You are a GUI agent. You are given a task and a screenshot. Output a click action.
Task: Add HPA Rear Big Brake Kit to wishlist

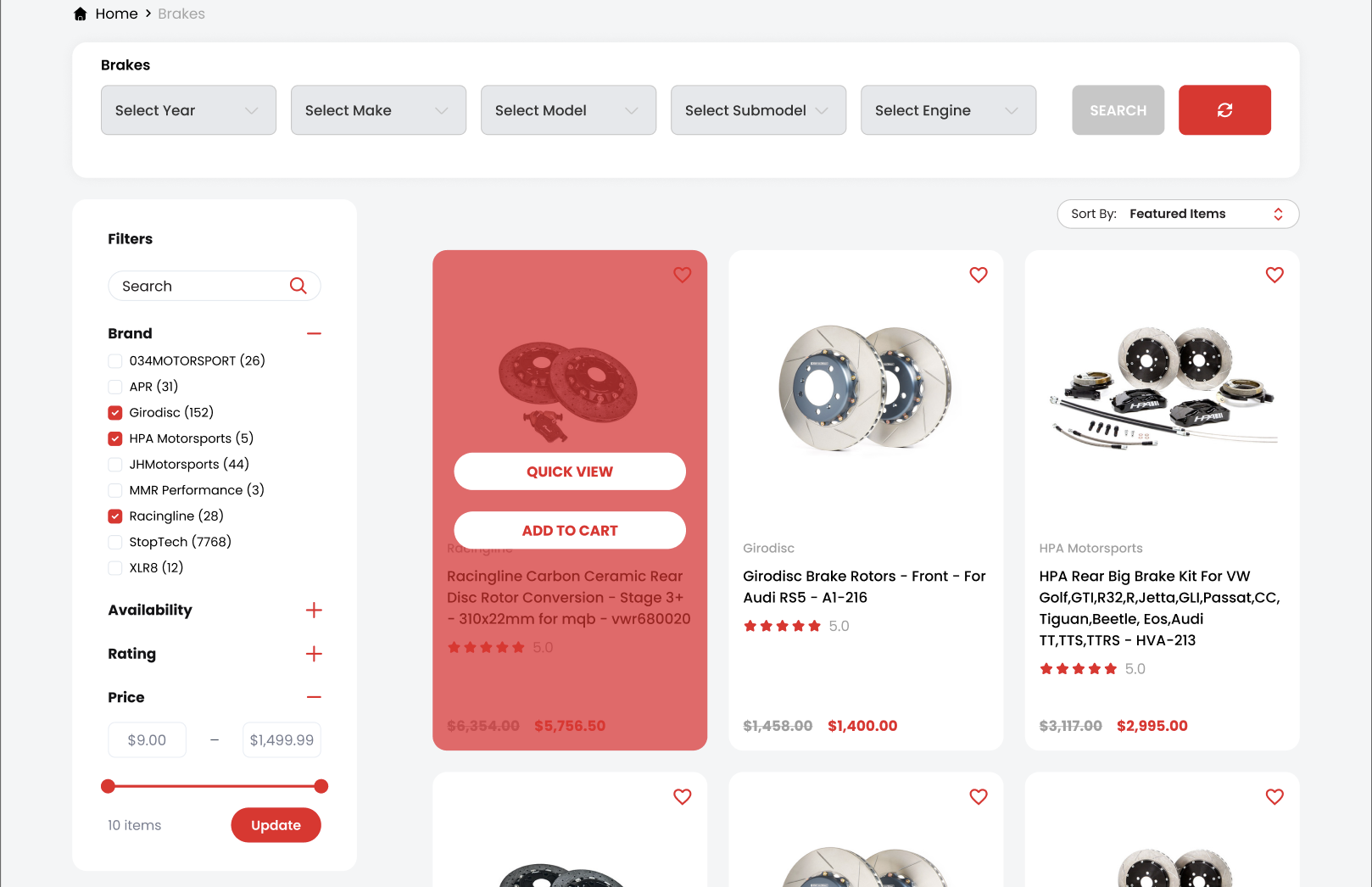pos(1274,275)
